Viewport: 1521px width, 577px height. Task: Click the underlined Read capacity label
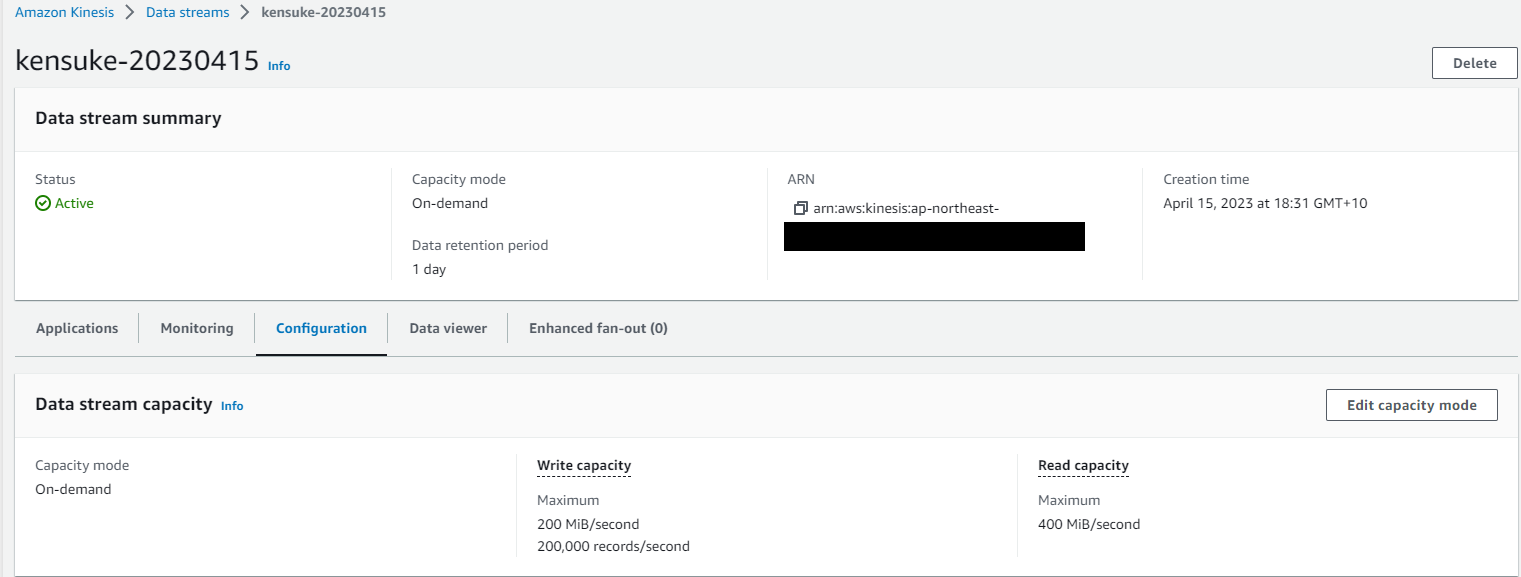[1083, 465]
